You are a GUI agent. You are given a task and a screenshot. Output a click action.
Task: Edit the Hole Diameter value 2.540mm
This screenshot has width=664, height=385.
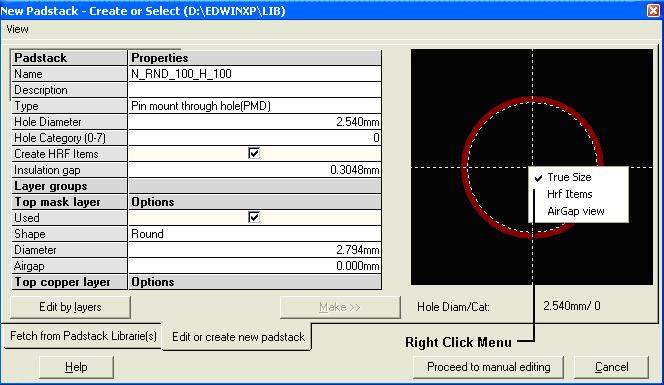pyautogui.click(x=255, y=122)
